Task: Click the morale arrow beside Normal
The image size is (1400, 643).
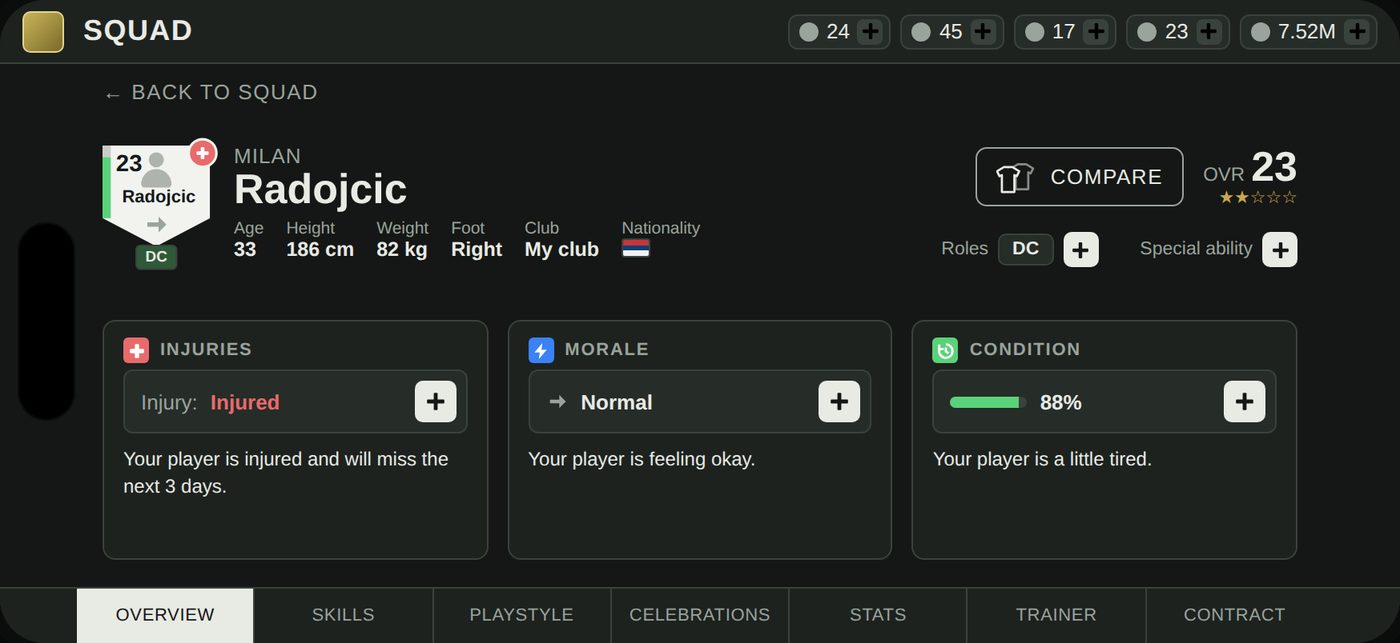Action: [558, 402]
